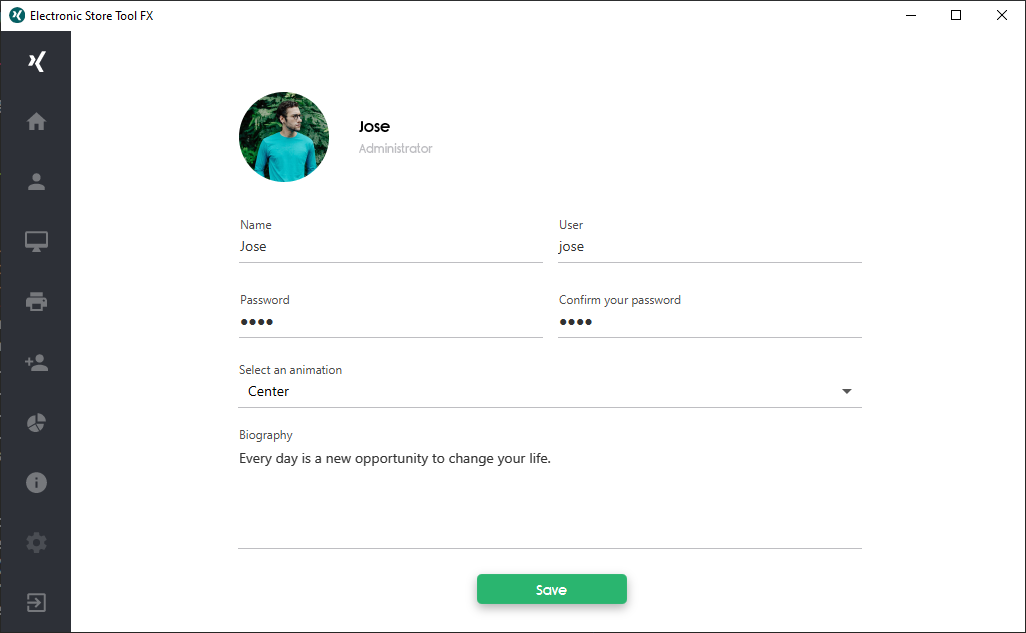
Task: Select the printer icon in sidebar
Action: tap(36, 302)
